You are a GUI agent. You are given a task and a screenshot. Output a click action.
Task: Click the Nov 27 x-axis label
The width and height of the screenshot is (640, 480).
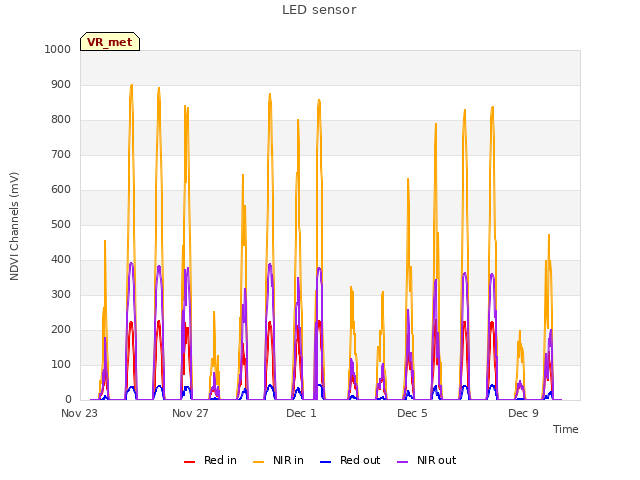(190, 413)
